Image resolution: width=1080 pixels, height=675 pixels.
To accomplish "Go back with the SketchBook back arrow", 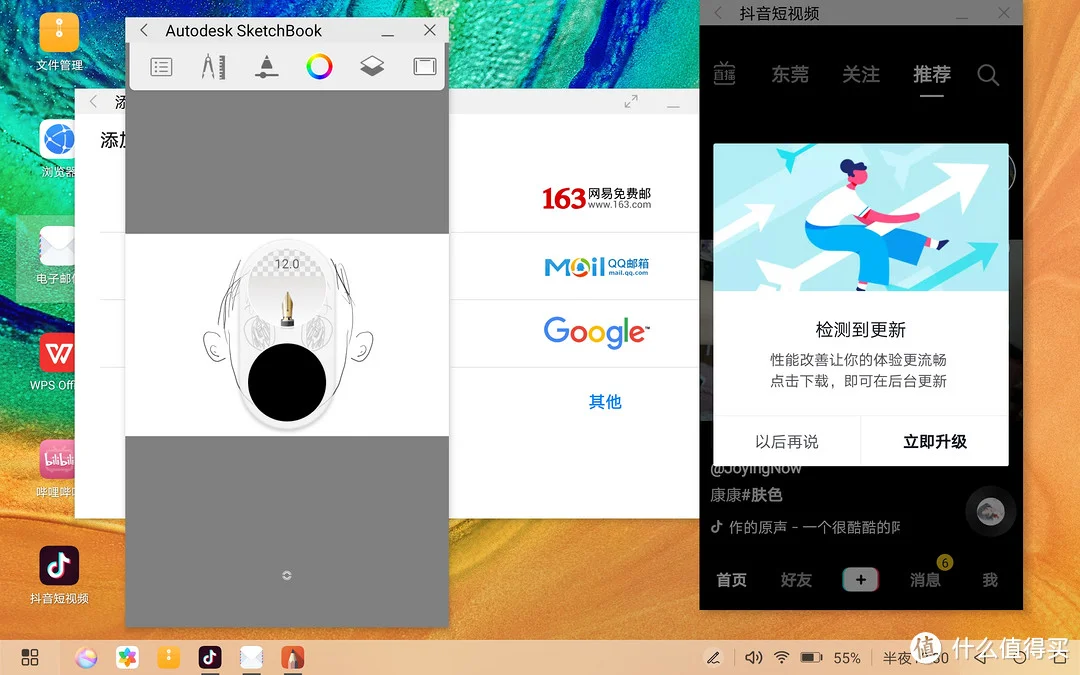I will 144,30.
